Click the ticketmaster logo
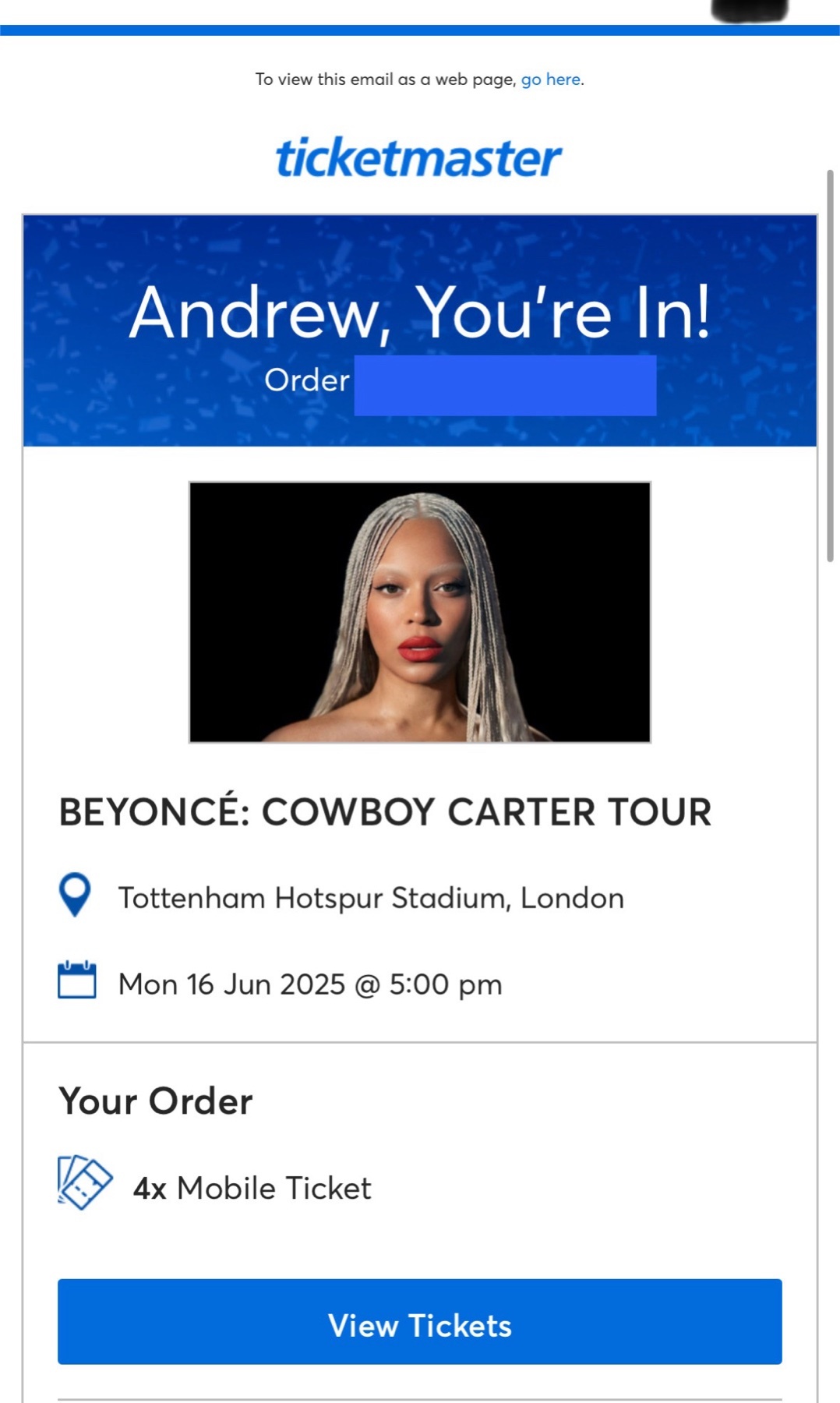 (418, 157)
